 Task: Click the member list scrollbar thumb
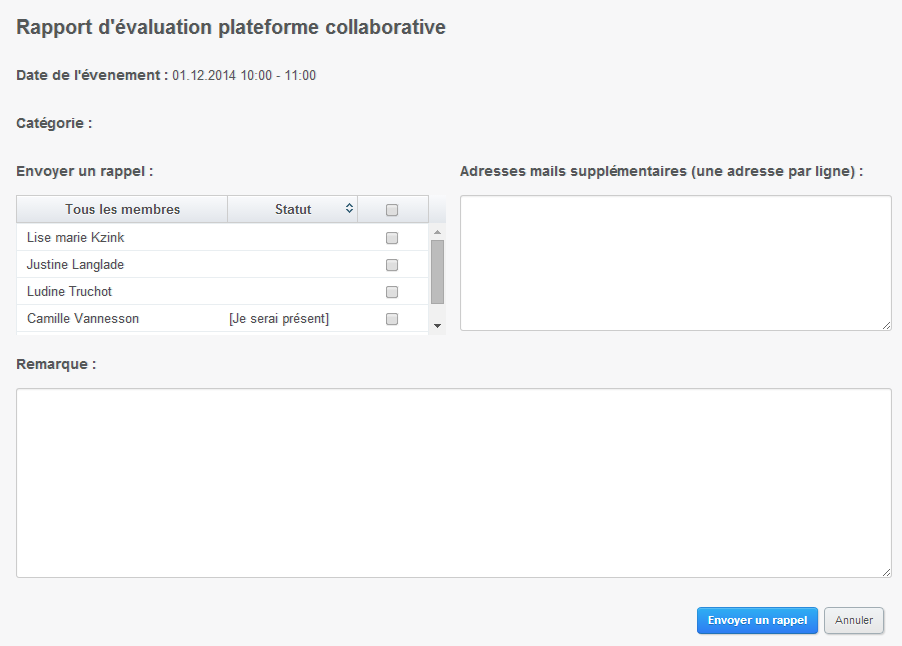[437, 272]
